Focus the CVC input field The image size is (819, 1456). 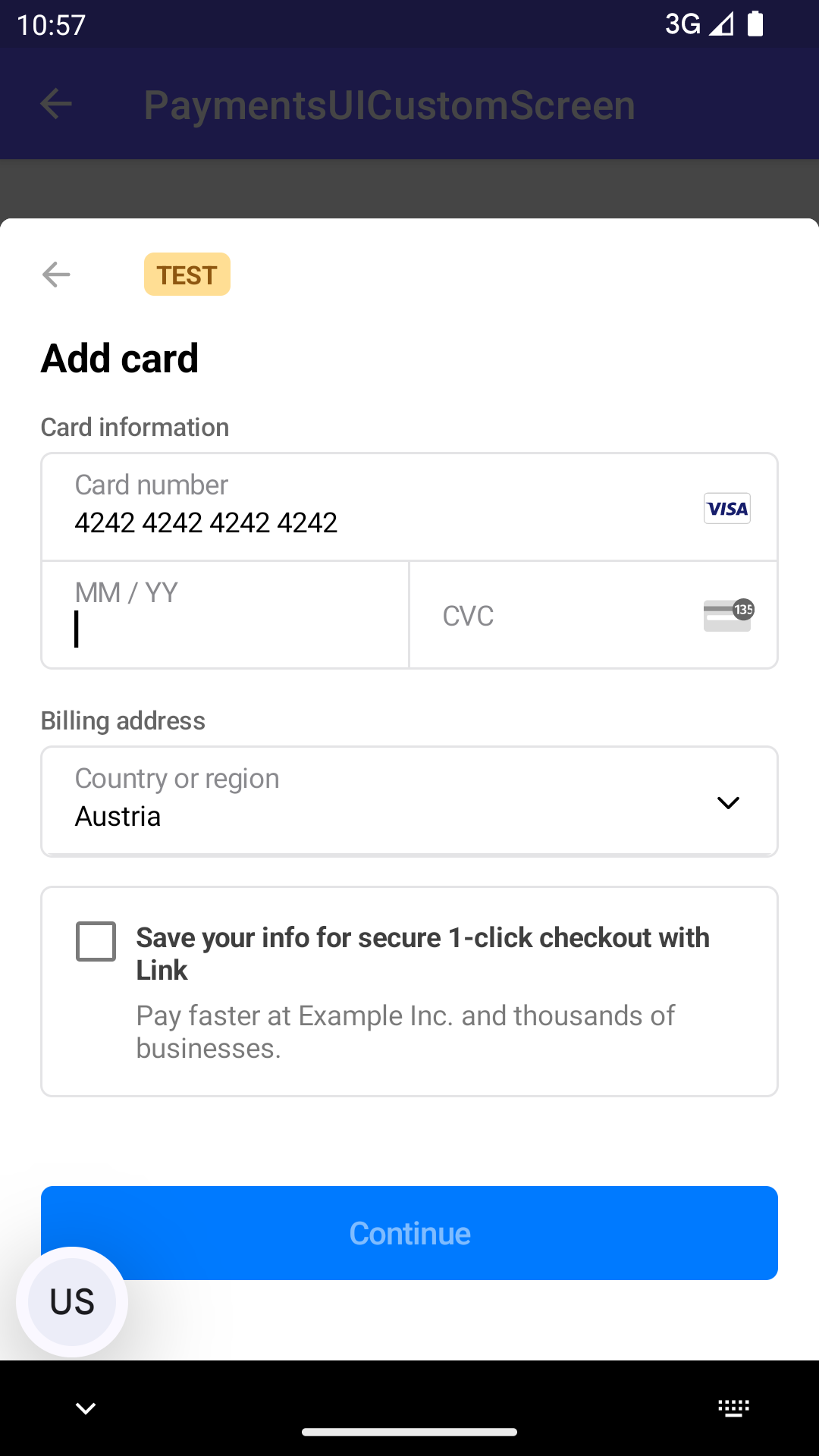coord(561,616)
